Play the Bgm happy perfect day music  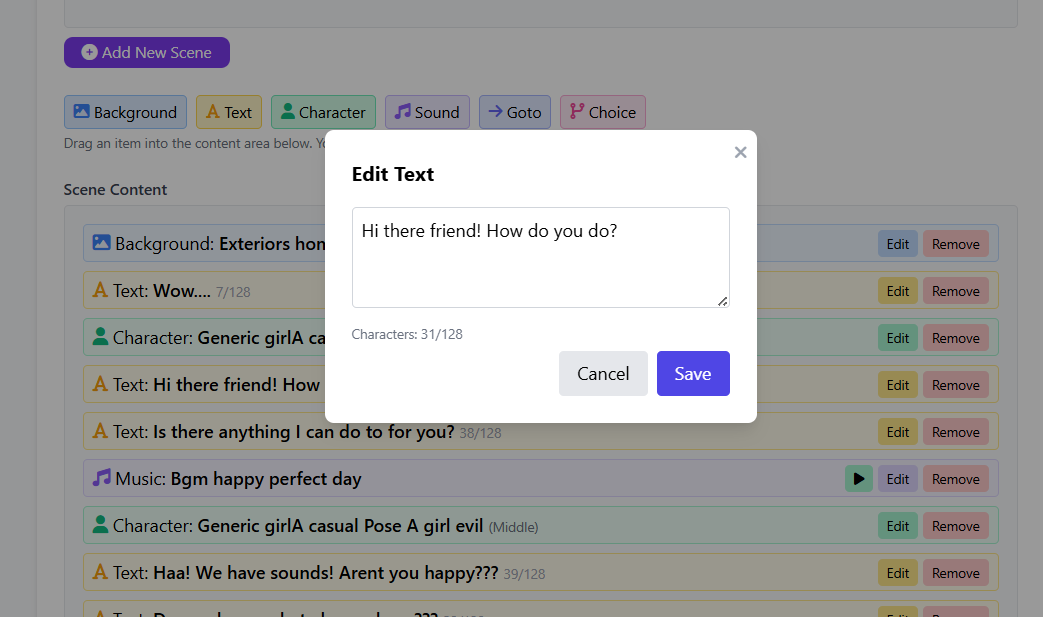pyautogui.click(x=858, y=479)
